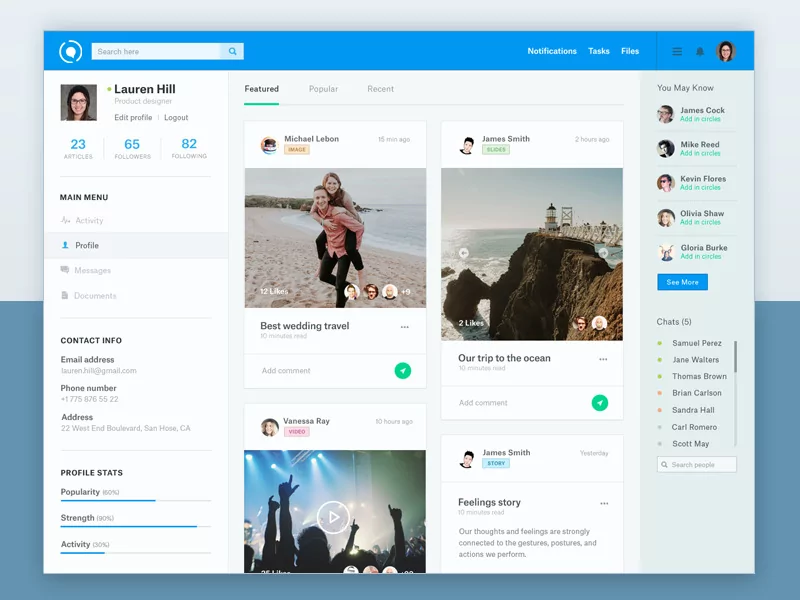This screenshot has height=600, width=800.
Task: Click the Search people magnifier icon
Action: (x=664, y=465)
